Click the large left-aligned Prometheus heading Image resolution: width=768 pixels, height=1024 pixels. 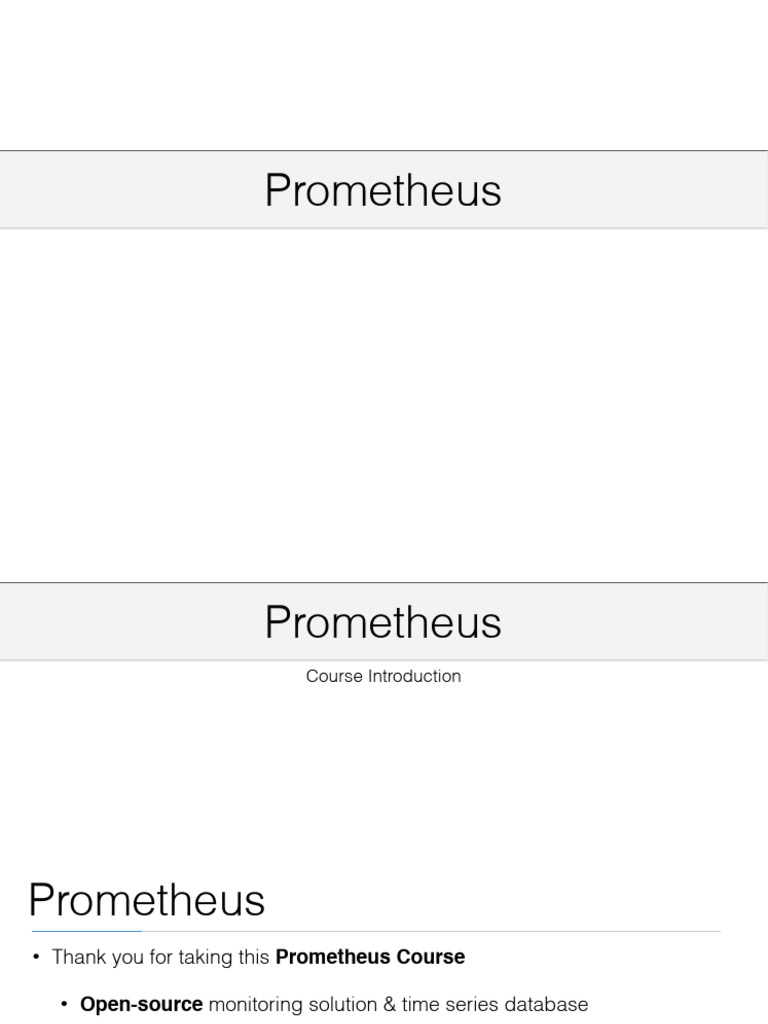147,900
